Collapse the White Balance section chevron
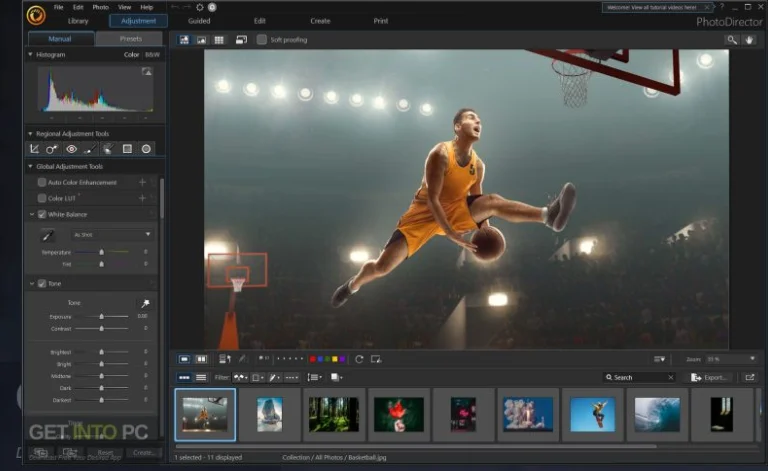The width and height of the screenshot is (768, 471). 32,214
